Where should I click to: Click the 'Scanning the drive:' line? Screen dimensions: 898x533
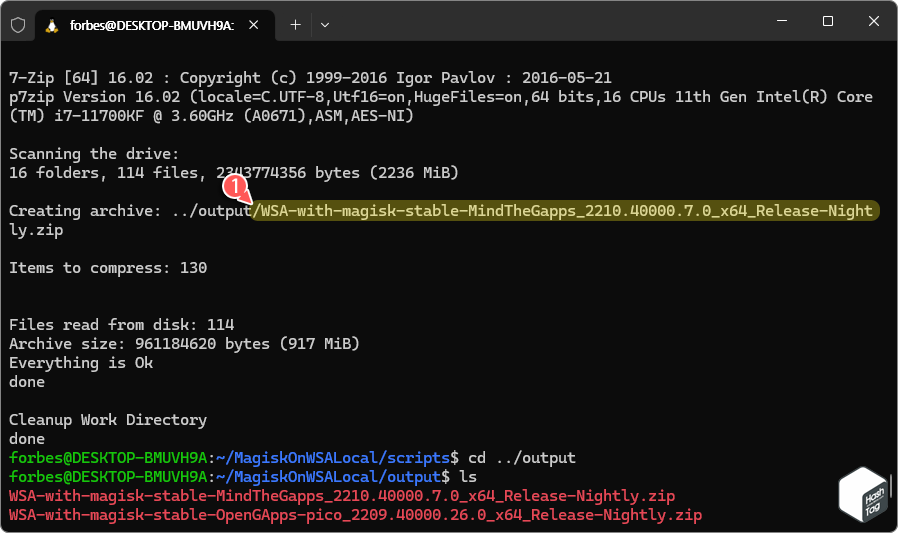point(94,154)
